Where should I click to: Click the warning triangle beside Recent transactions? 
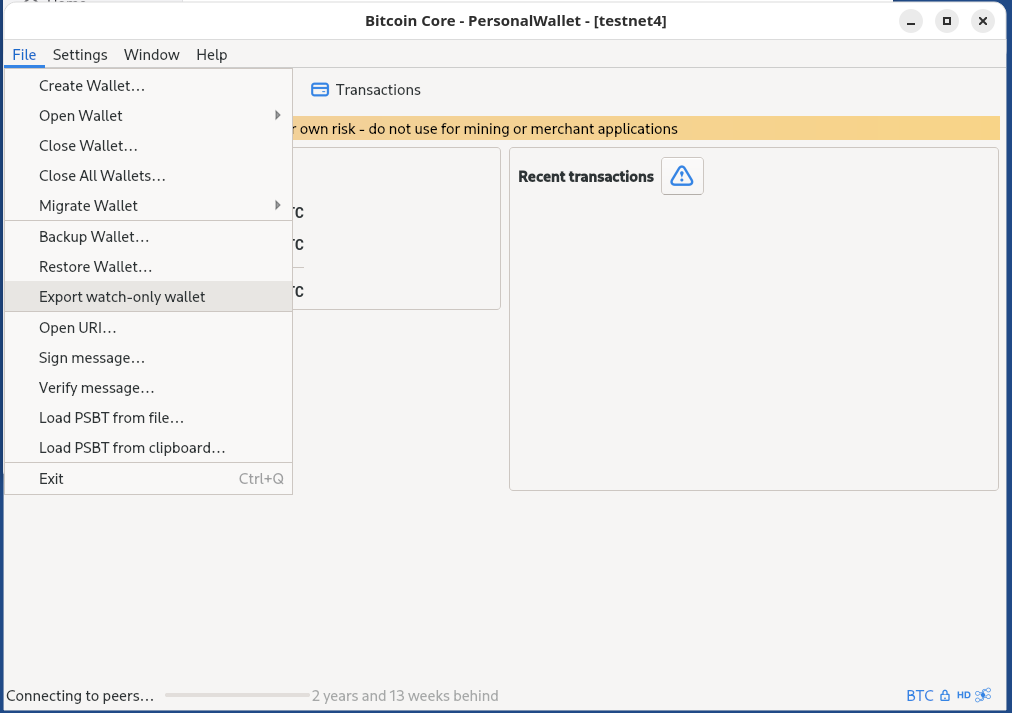tap(682, 176)
